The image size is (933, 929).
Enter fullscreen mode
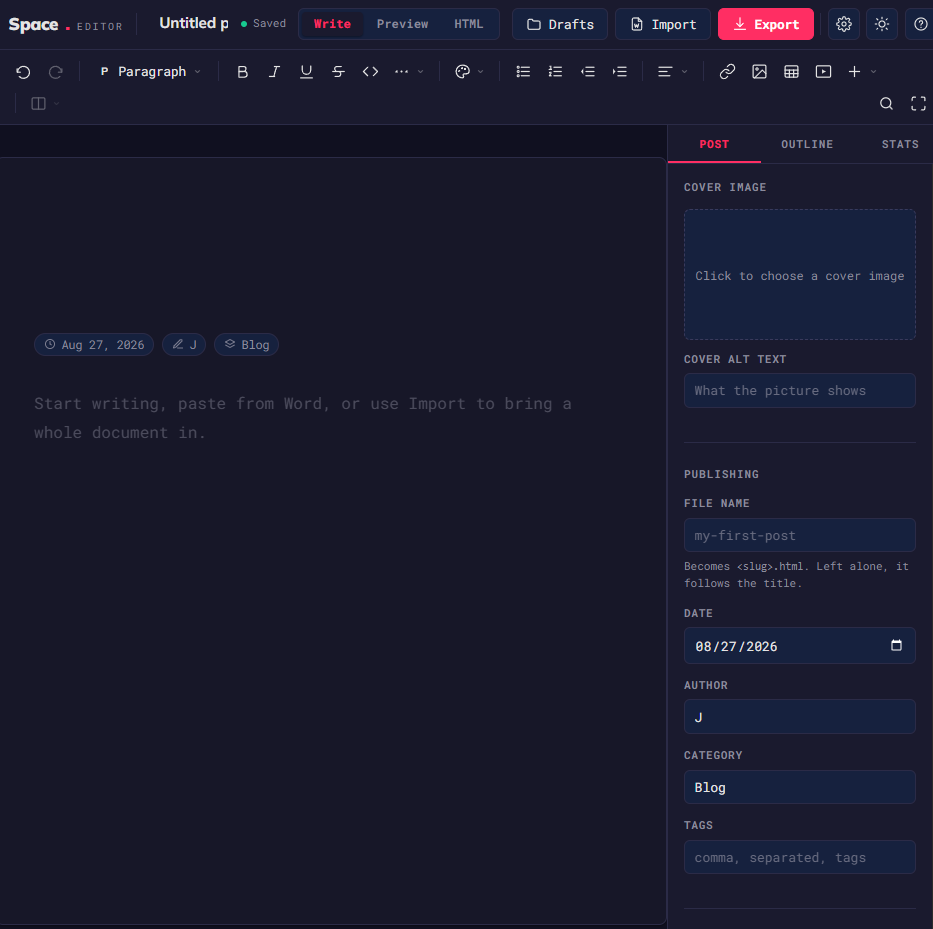pos(918,104)
